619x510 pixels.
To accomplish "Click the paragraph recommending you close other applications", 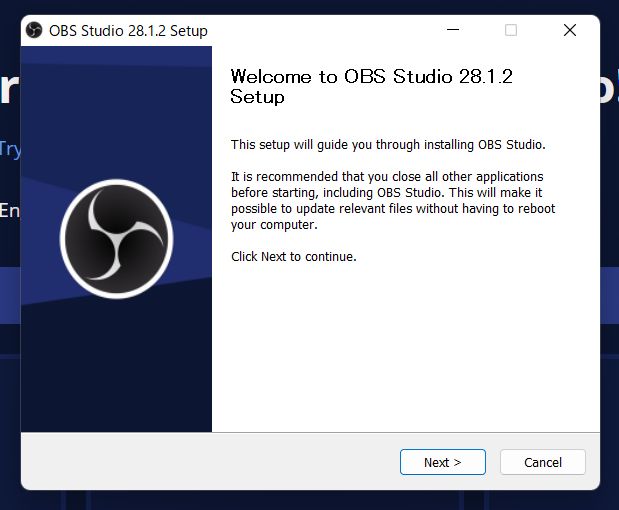I will [393, 201].
